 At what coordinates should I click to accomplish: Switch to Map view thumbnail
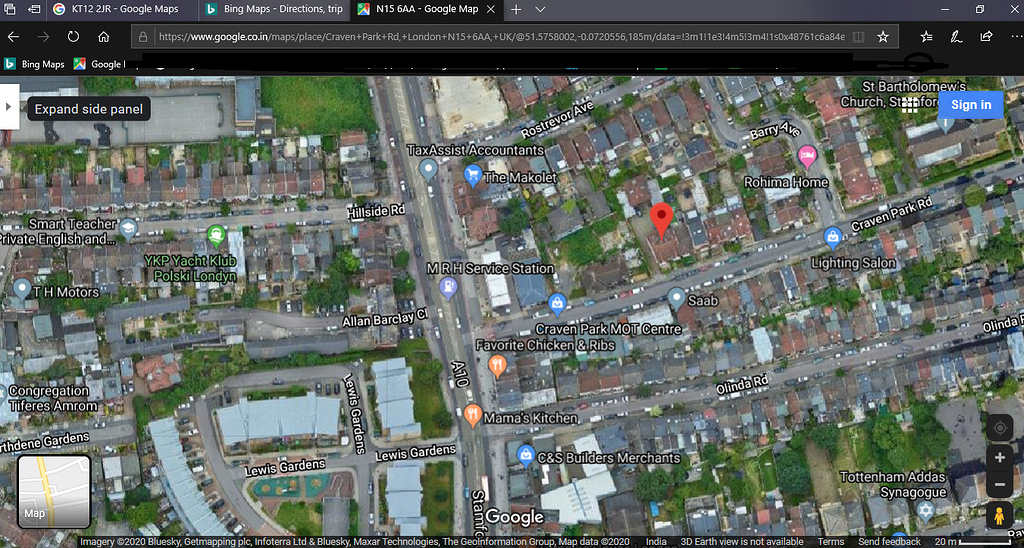pos(54,491)
